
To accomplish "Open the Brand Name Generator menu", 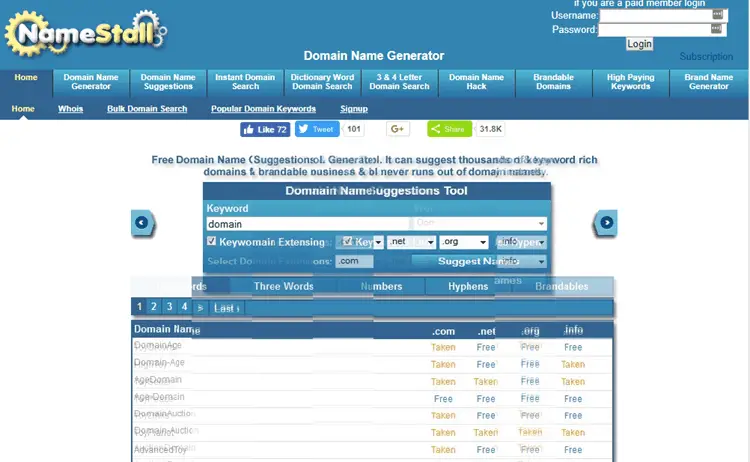I will 708,82.
